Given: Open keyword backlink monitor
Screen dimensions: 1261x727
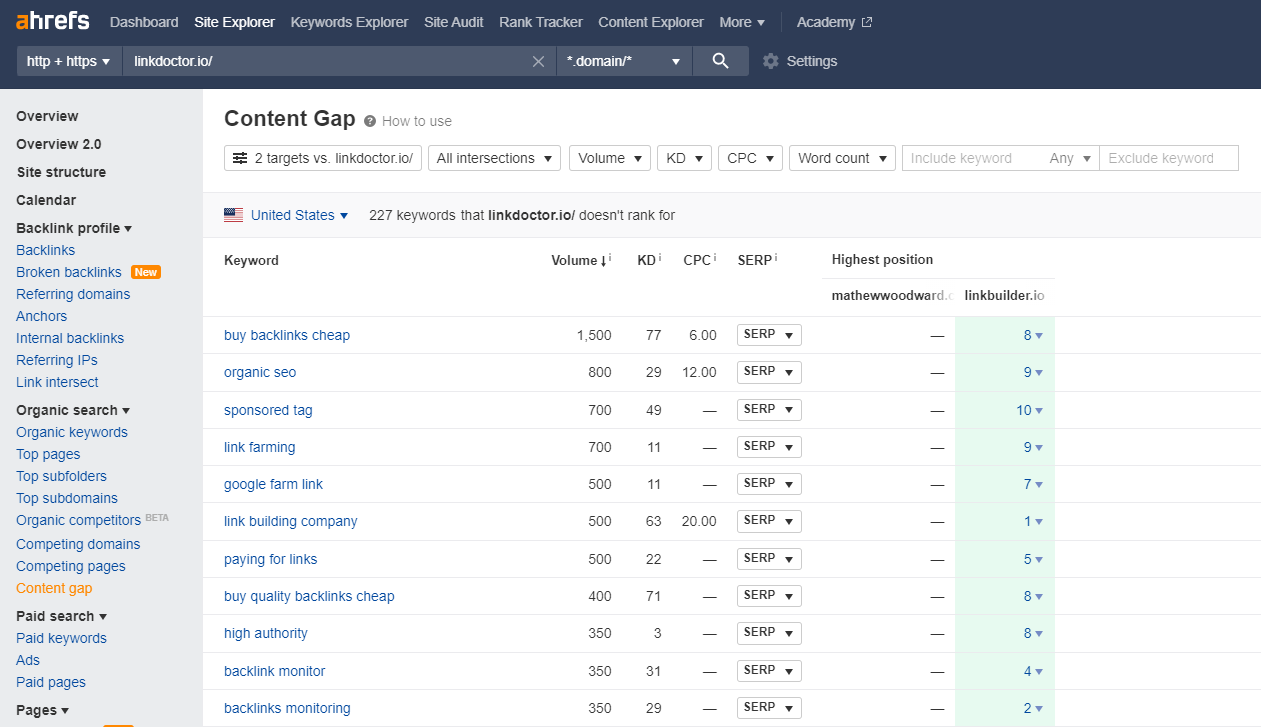Looking at the screenshot, I should (274, 671).
